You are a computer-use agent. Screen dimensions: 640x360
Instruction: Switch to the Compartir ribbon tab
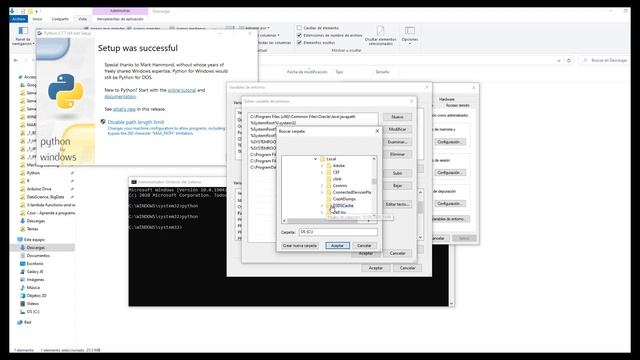60,19
